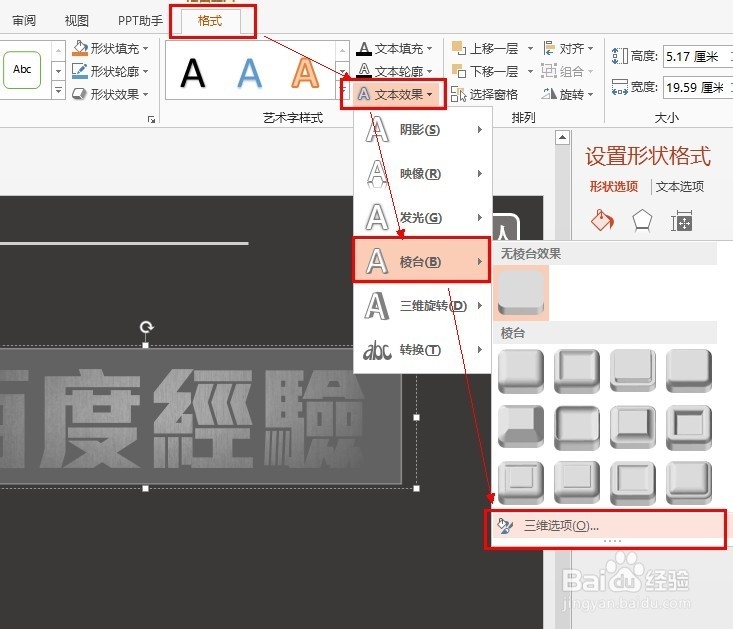Choose third bevel preset in row three

point(633,483)
